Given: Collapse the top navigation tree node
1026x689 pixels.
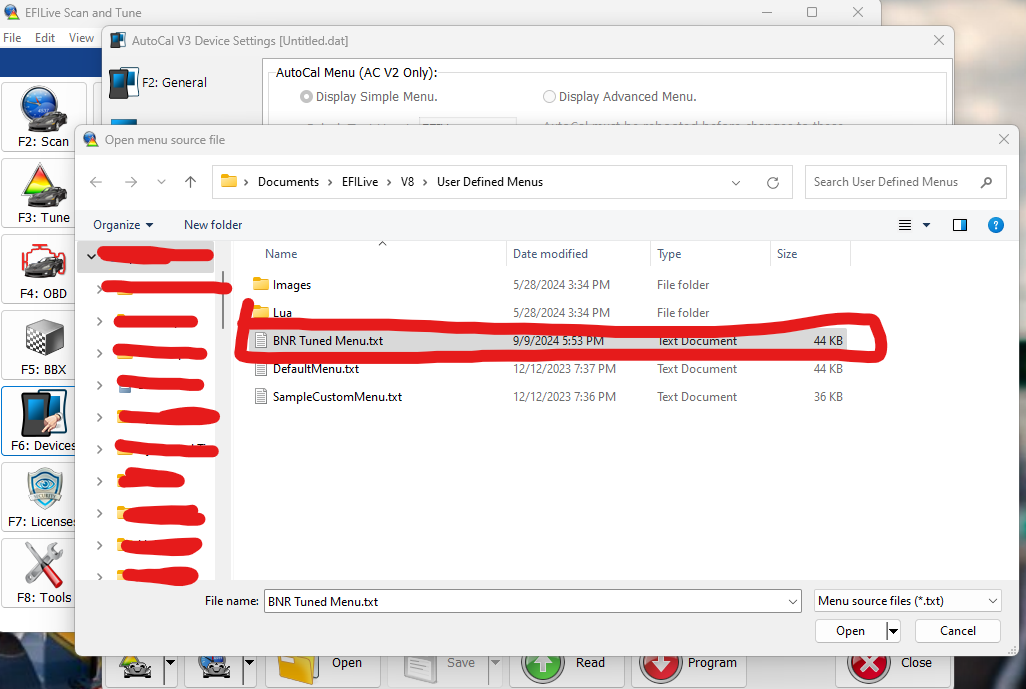Looking at the screenshot, I should (92, 256).
